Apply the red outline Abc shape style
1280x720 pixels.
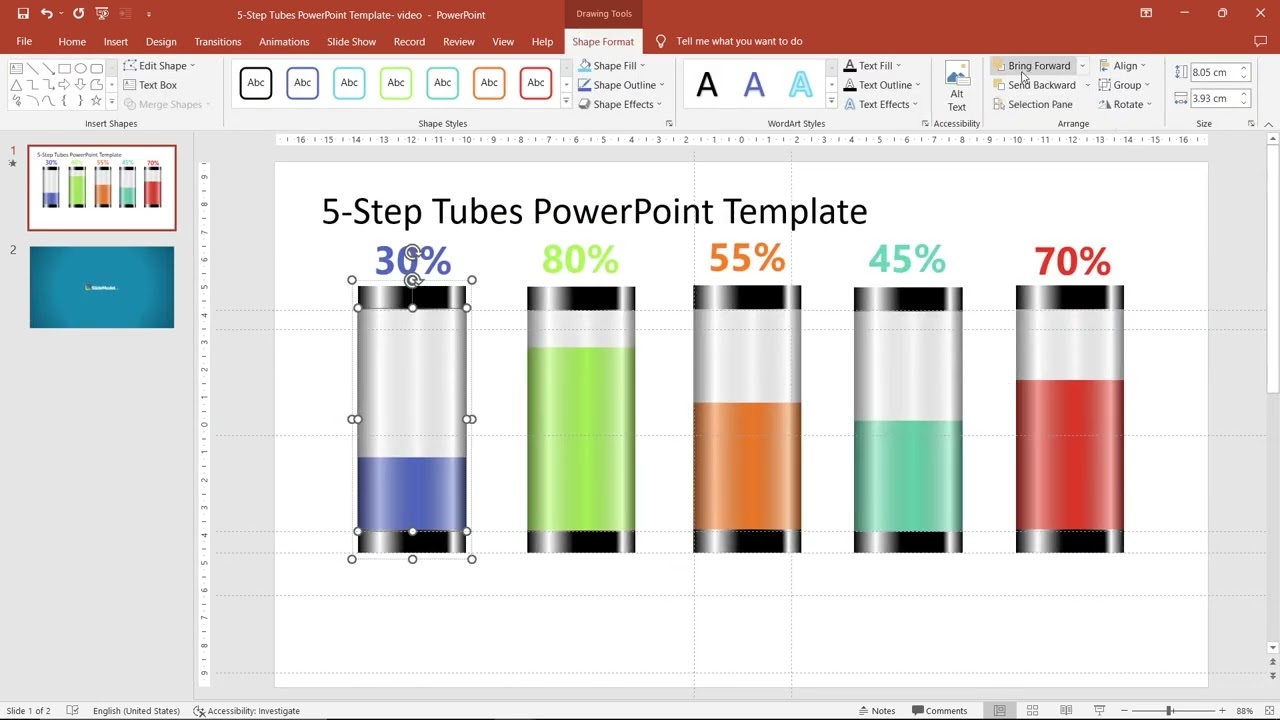pyautogui.click(x=536, y=83)
